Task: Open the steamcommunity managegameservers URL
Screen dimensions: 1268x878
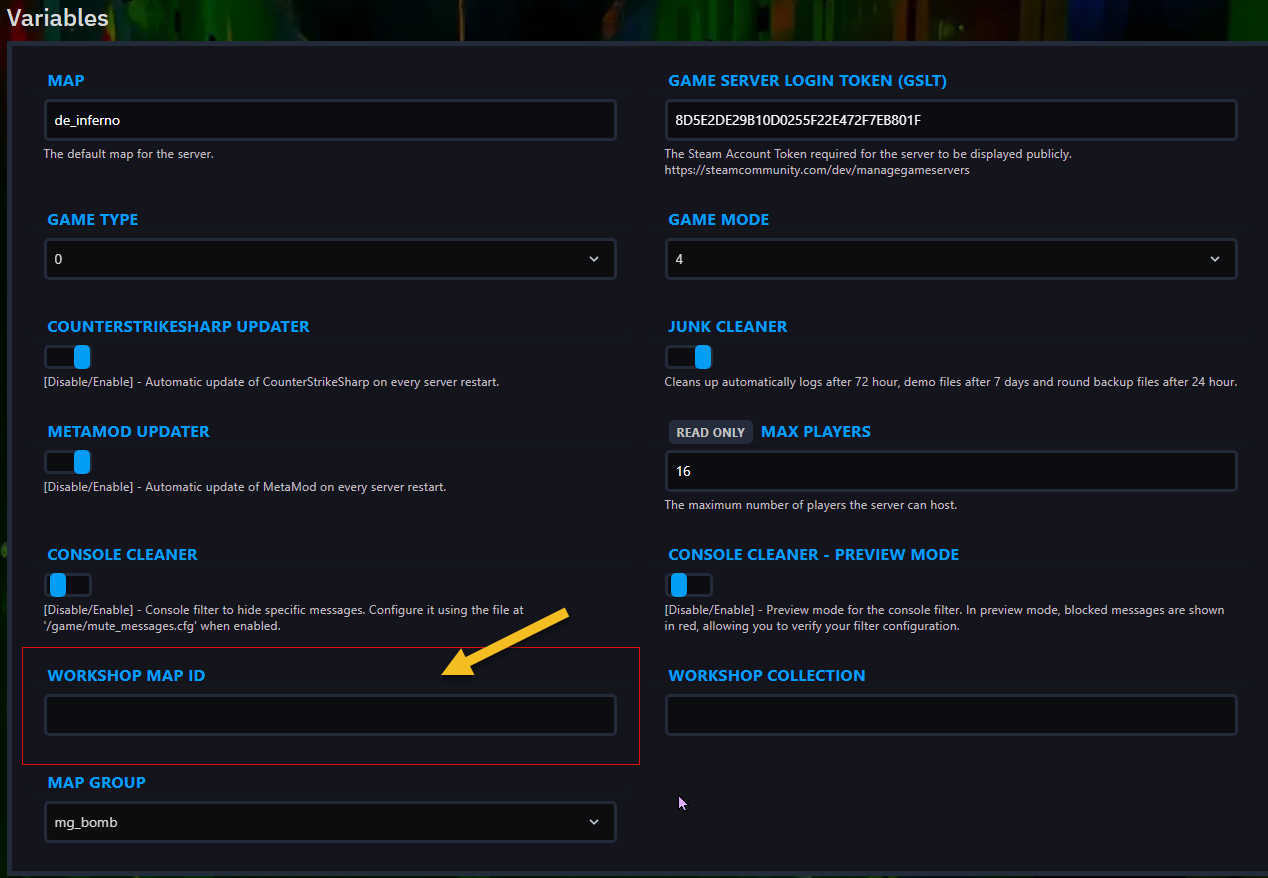Action: (x=816, y=170)
